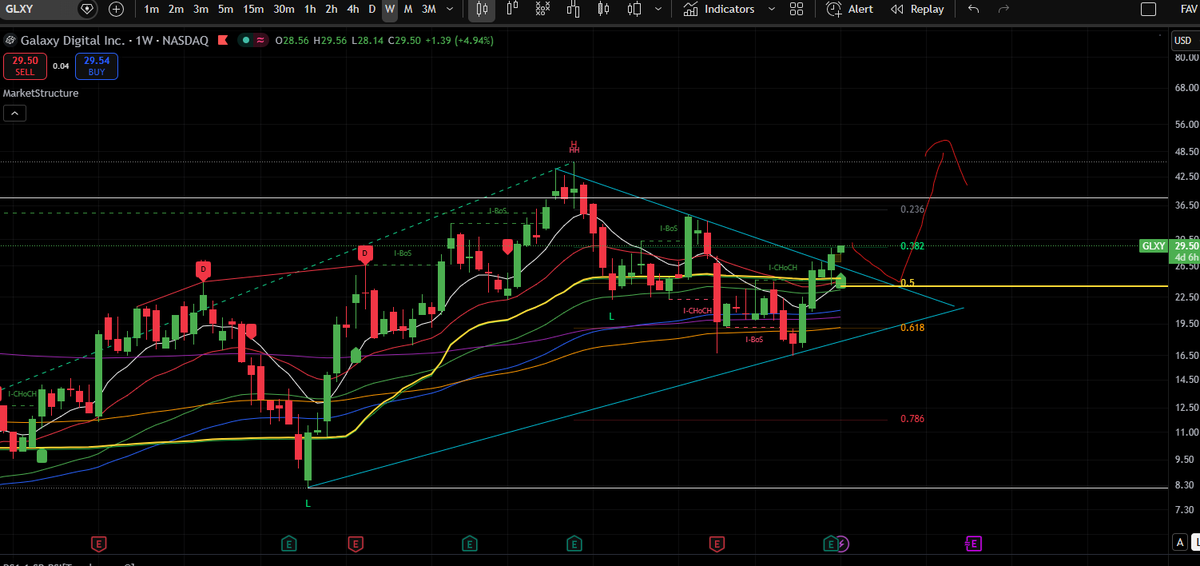Image resolution: width=1200 pixels, height=566 pixels.
Task: Click the orange 0.618 Fibonacci level label
Action: (912, 328)
